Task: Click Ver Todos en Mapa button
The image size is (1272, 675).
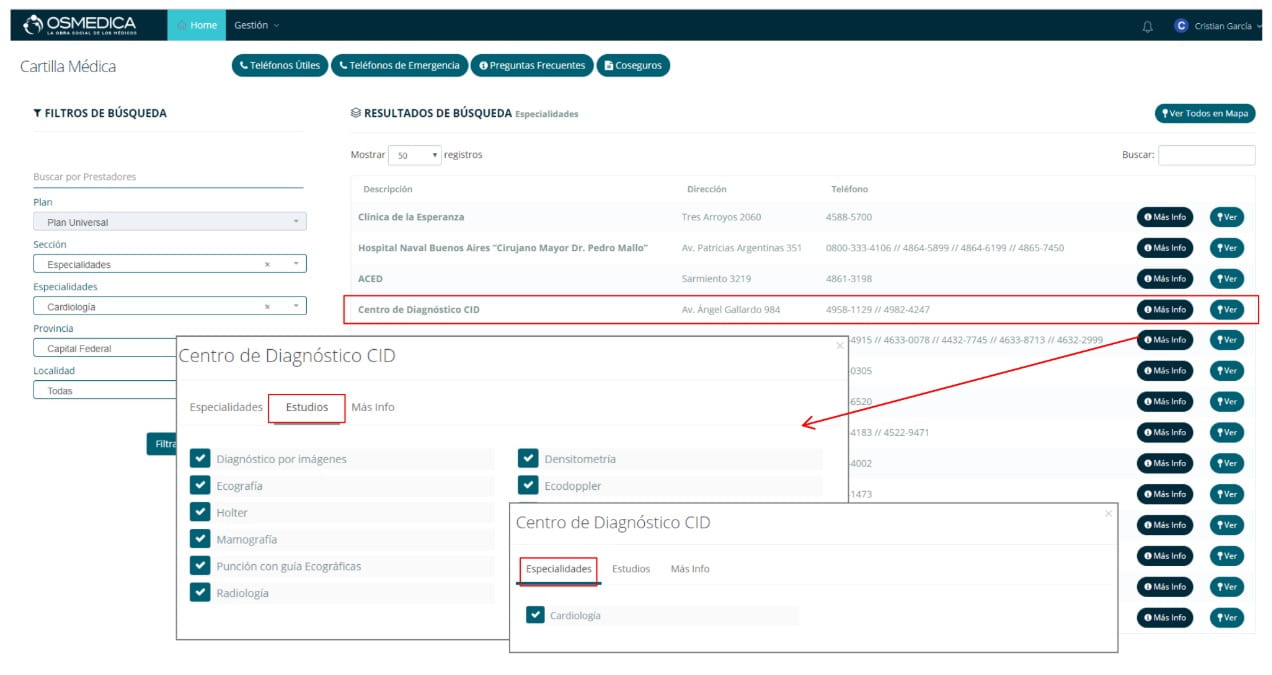Action: (1204, 114)
